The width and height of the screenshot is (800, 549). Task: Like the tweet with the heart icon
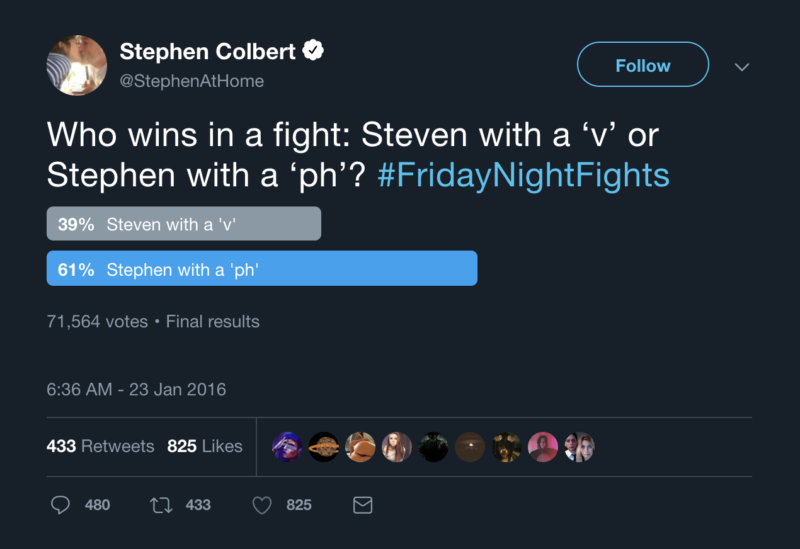coord(262,505)
